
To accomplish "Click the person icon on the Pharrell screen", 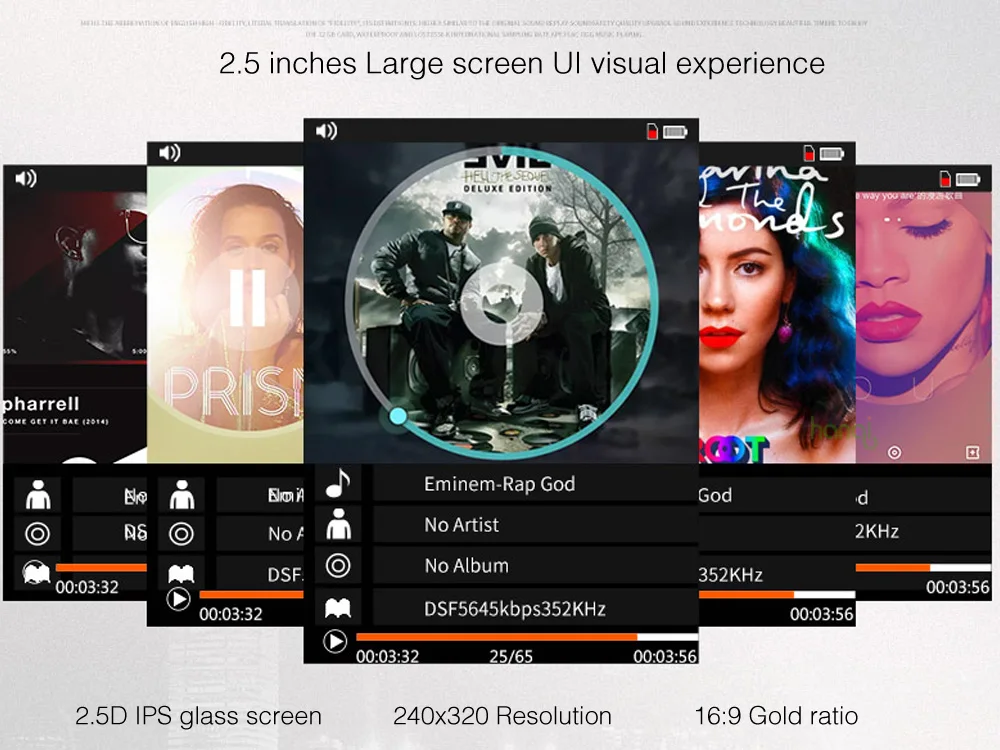I will click(38, 495).
